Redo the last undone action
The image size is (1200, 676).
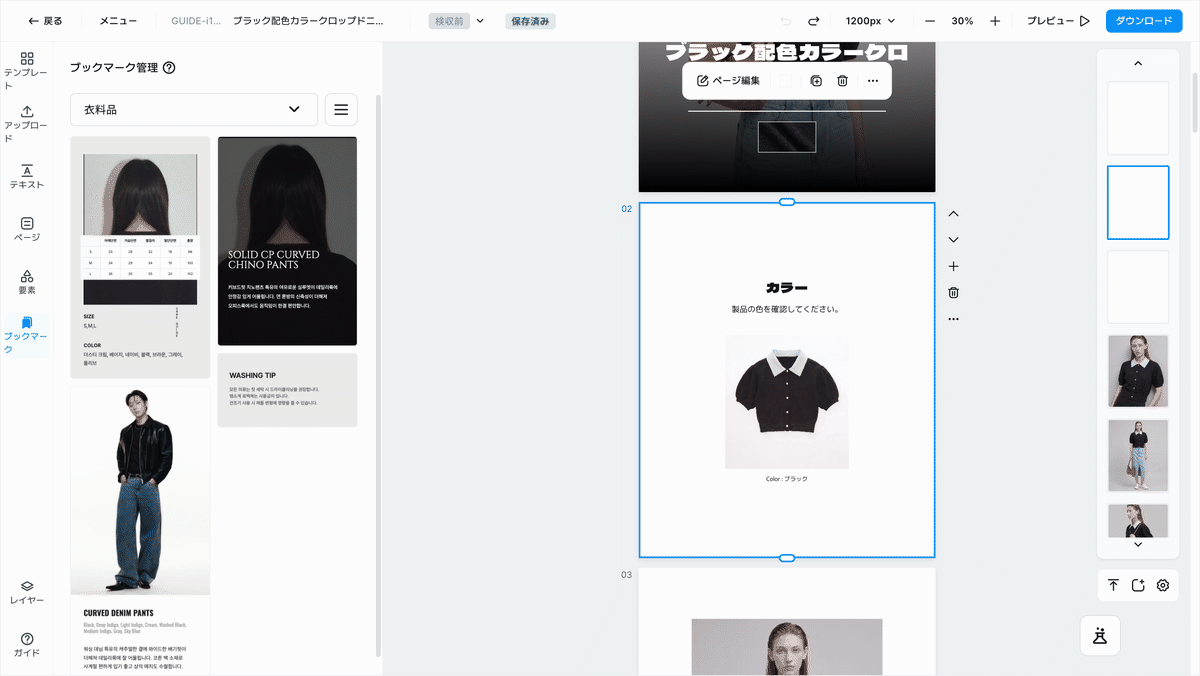[814, 21]
